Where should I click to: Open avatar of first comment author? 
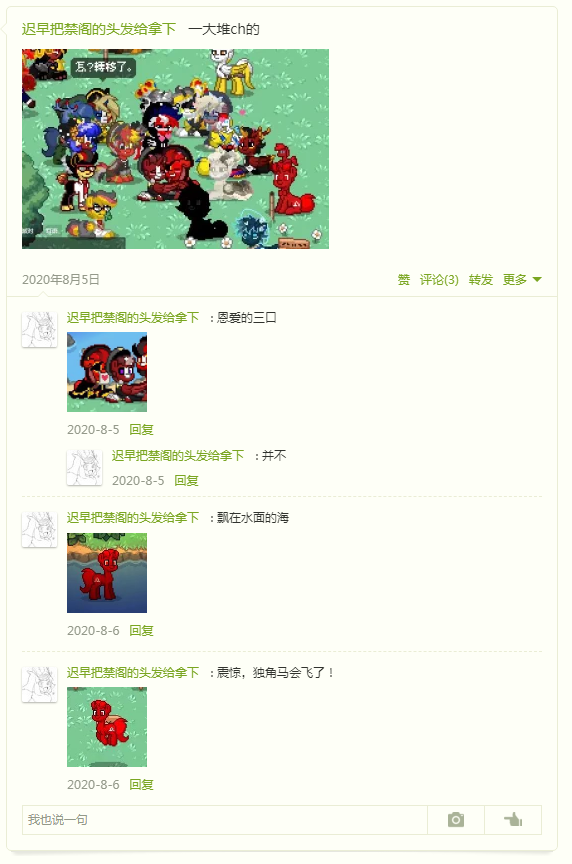(x=39, y=330)
